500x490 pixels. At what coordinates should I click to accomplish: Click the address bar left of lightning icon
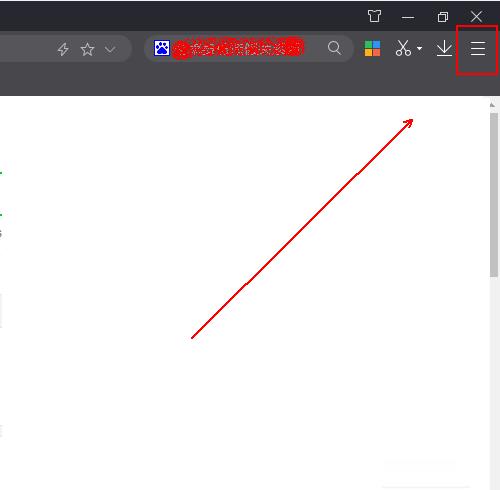[27, 49]
